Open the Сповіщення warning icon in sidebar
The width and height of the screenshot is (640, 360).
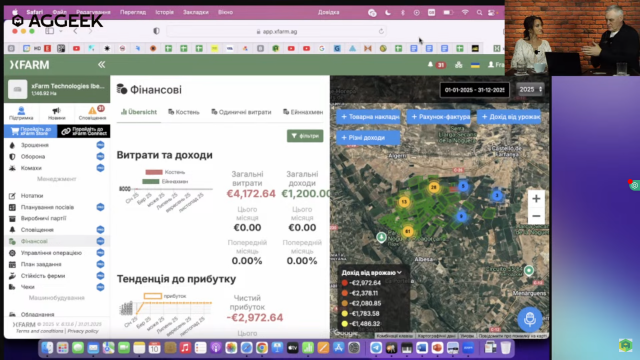point(92,113)
